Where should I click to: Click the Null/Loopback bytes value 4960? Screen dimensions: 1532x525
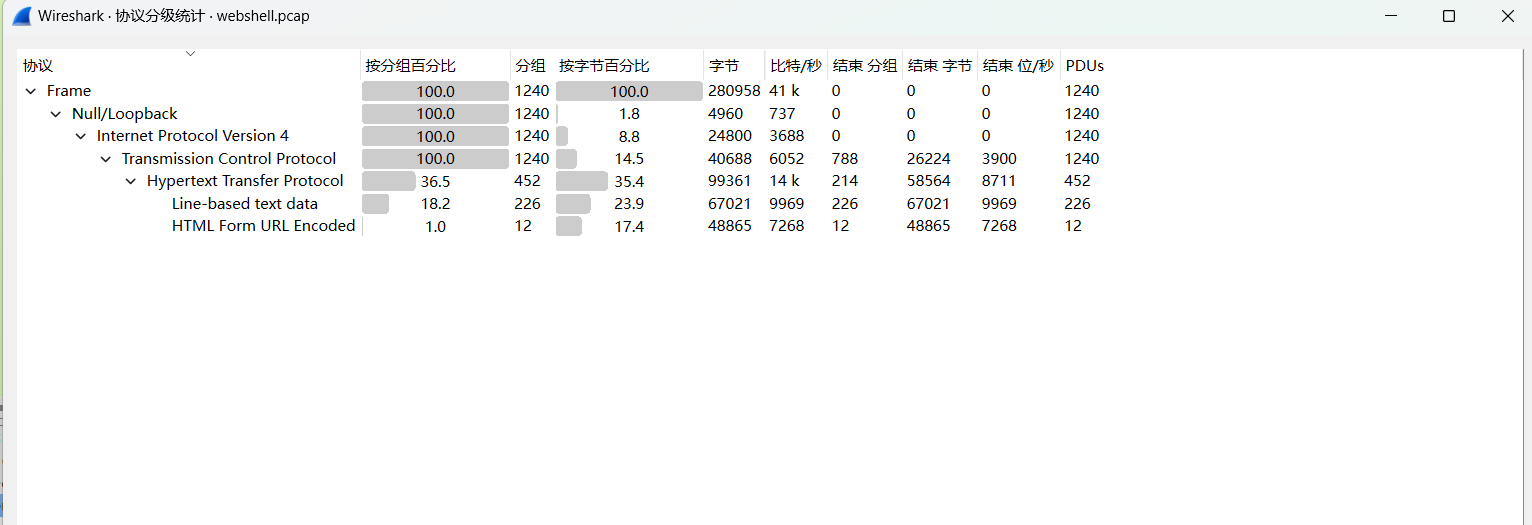pyautogui.click(x=726, y=114)
